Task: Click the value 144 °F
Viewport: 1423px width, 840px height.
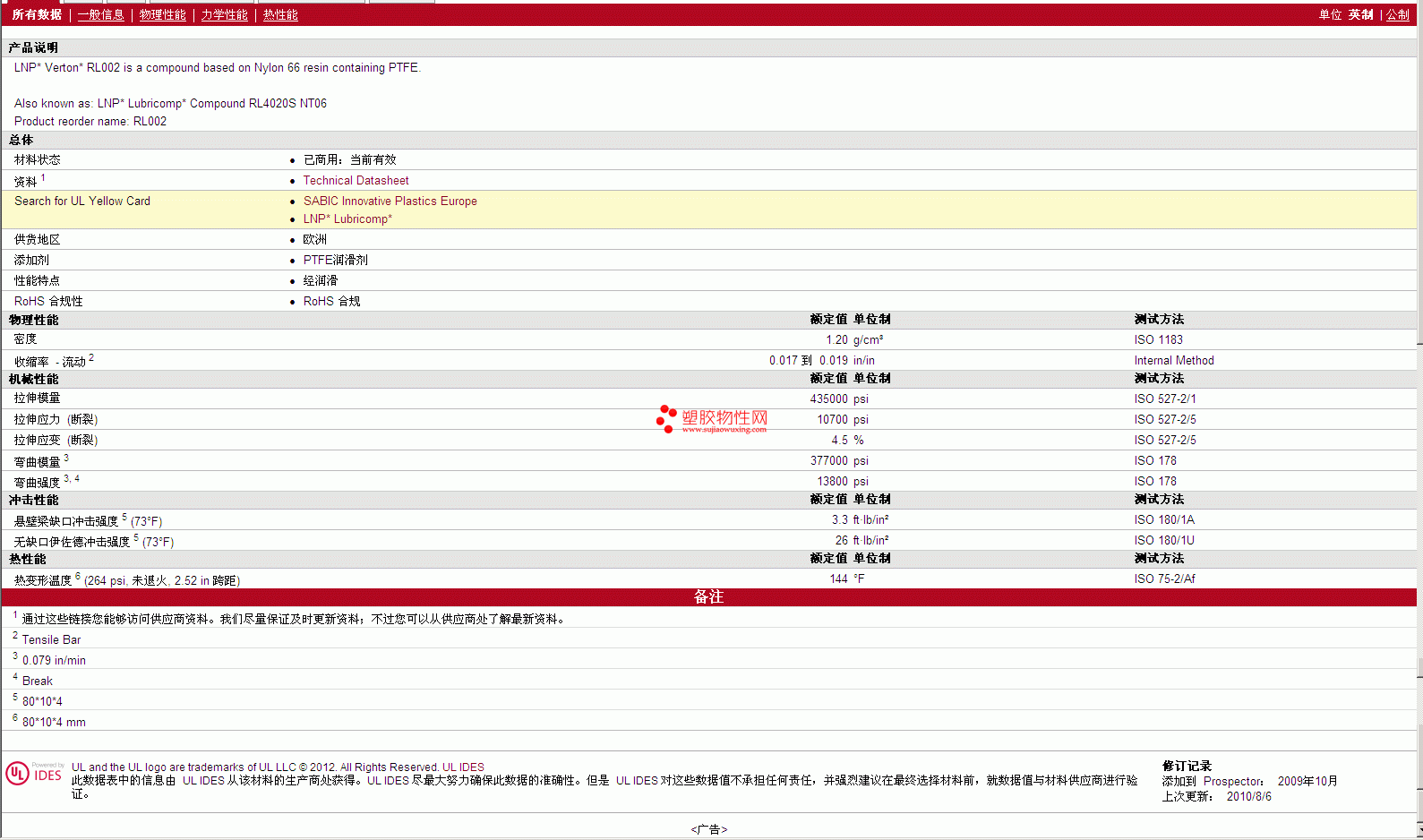Action: point(847,579)
